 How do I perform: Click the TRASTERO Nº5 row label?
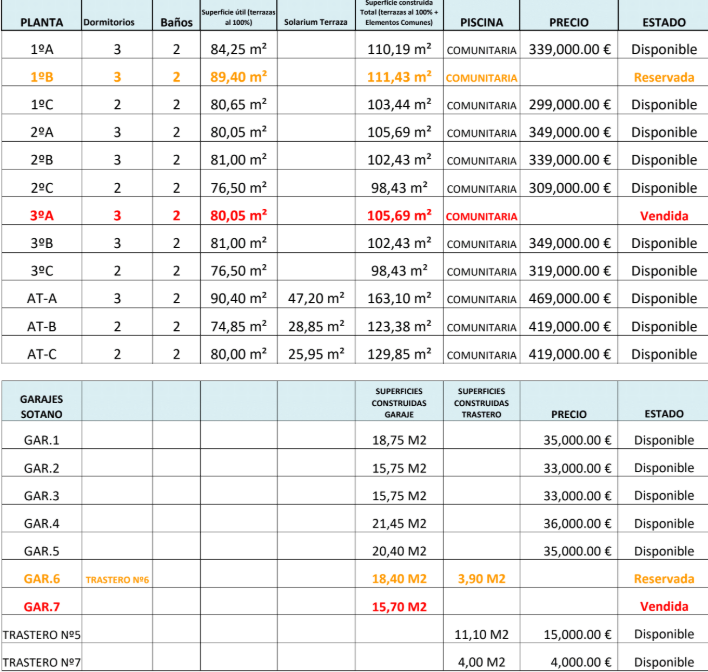point(41,634)
